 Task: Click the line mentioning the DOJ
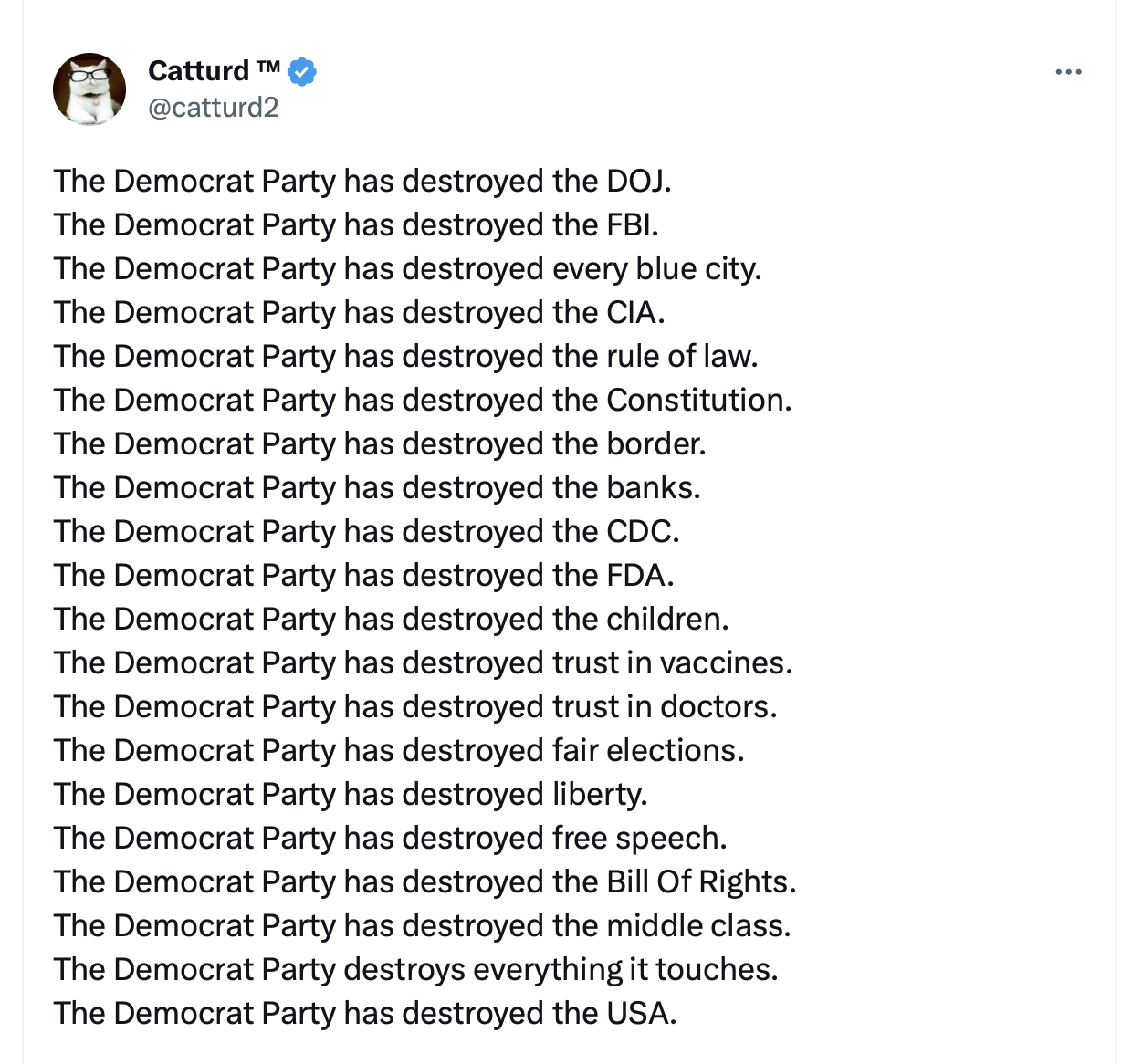tap(362, 181)
